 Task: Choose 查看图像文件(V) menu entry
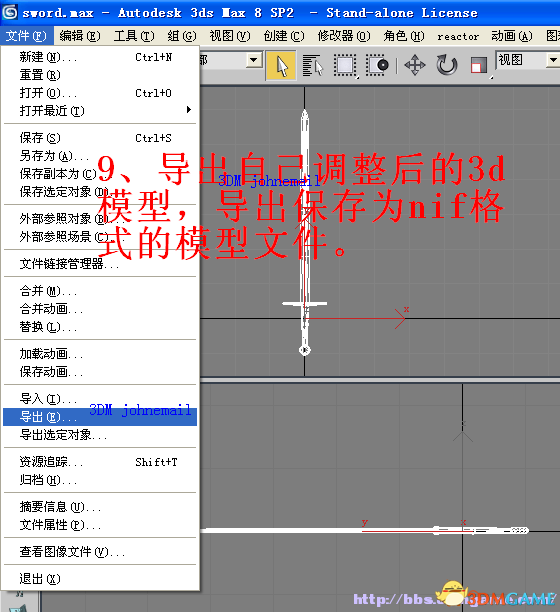tap(100, 552)
